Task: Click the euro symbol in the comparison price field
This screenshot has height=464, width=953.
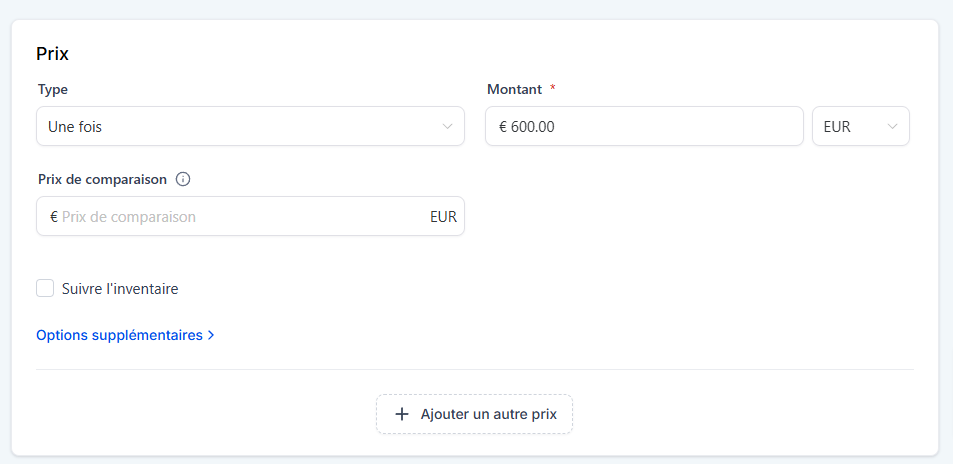Action: point(53,216)
